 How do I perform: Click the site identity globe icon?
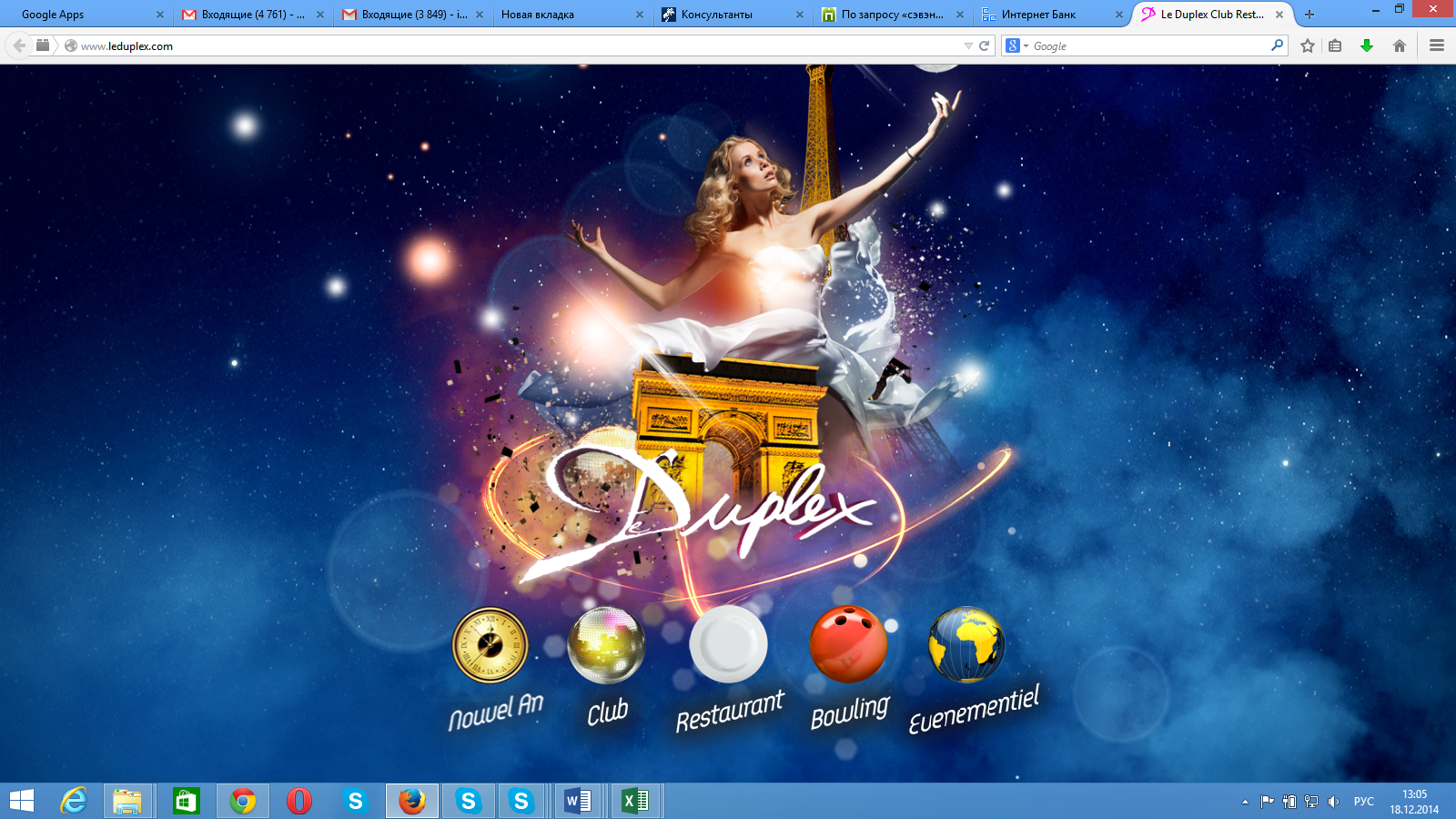71,45
